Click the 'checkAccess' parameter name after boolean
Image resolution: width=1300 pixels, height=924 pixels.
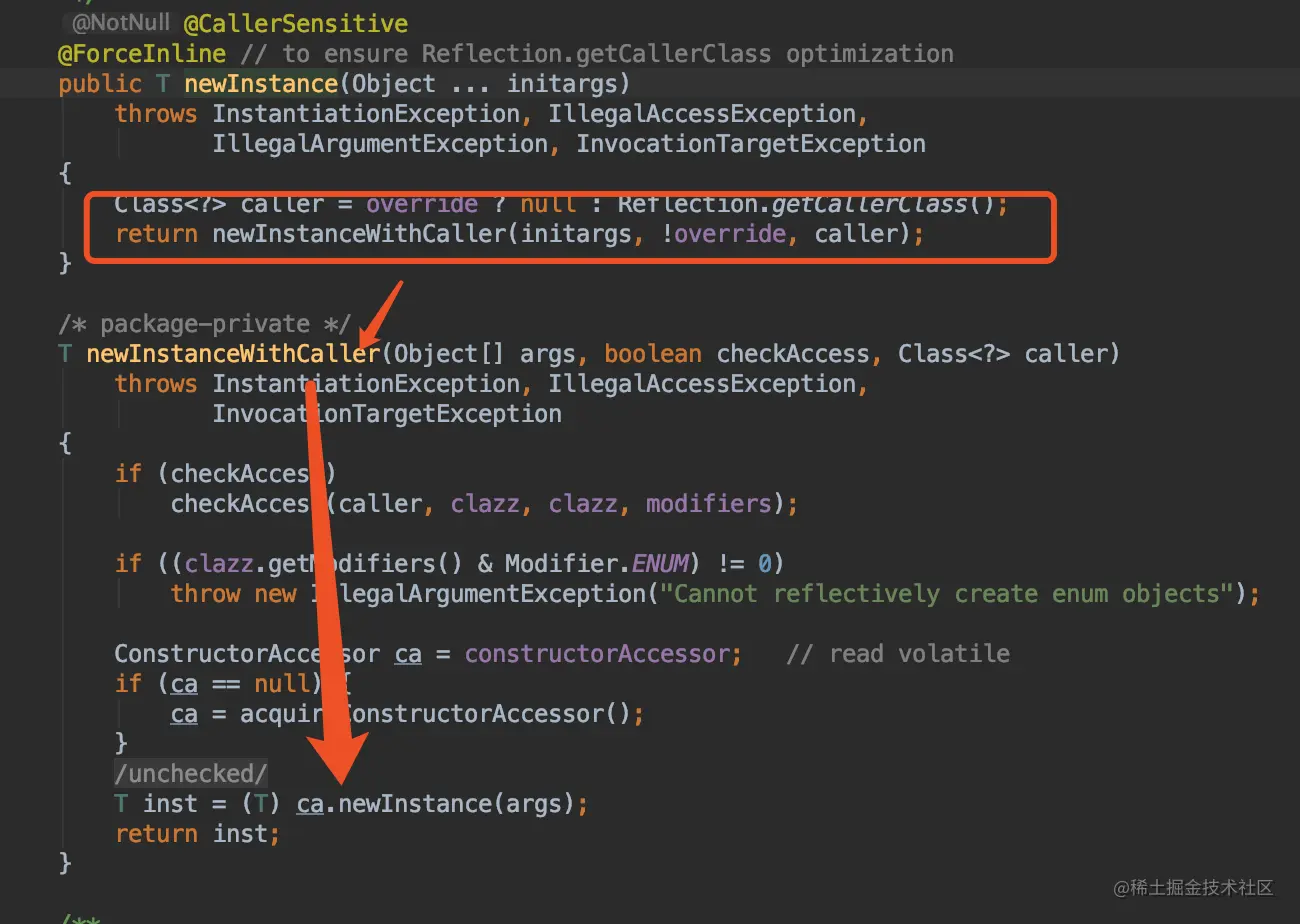tap(793, 353)
